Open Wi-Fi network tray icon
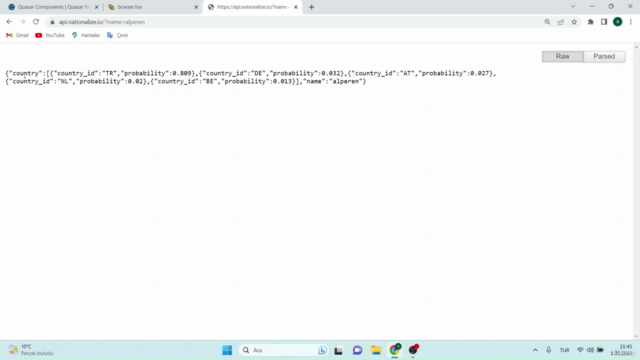640x360 pixels. (580, 350)
